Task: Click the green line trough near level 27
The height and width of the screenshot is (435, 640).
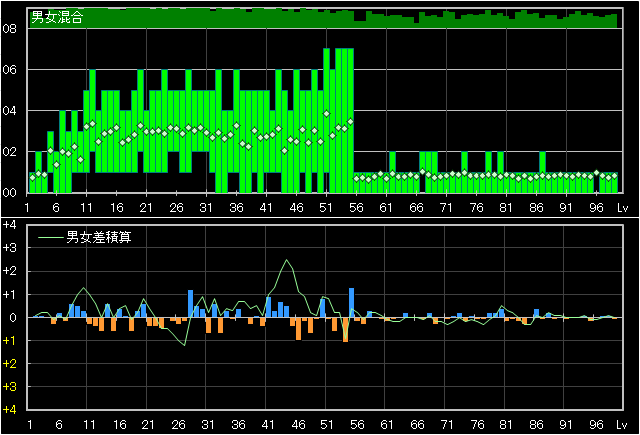Action: (184, 345)
